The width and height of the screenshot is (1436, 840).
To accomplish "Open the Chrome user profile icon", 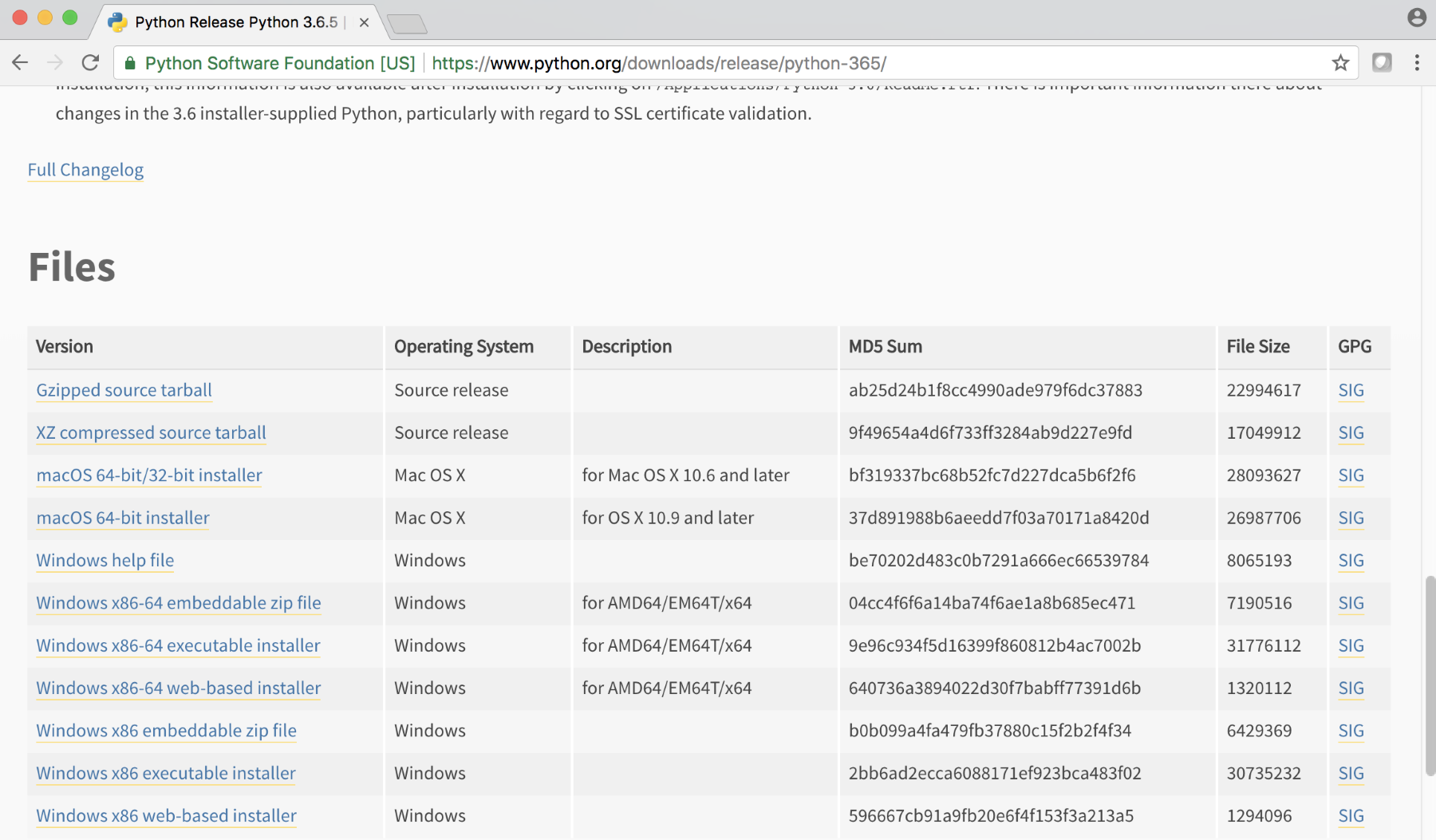I will [x=1417, y=18].
